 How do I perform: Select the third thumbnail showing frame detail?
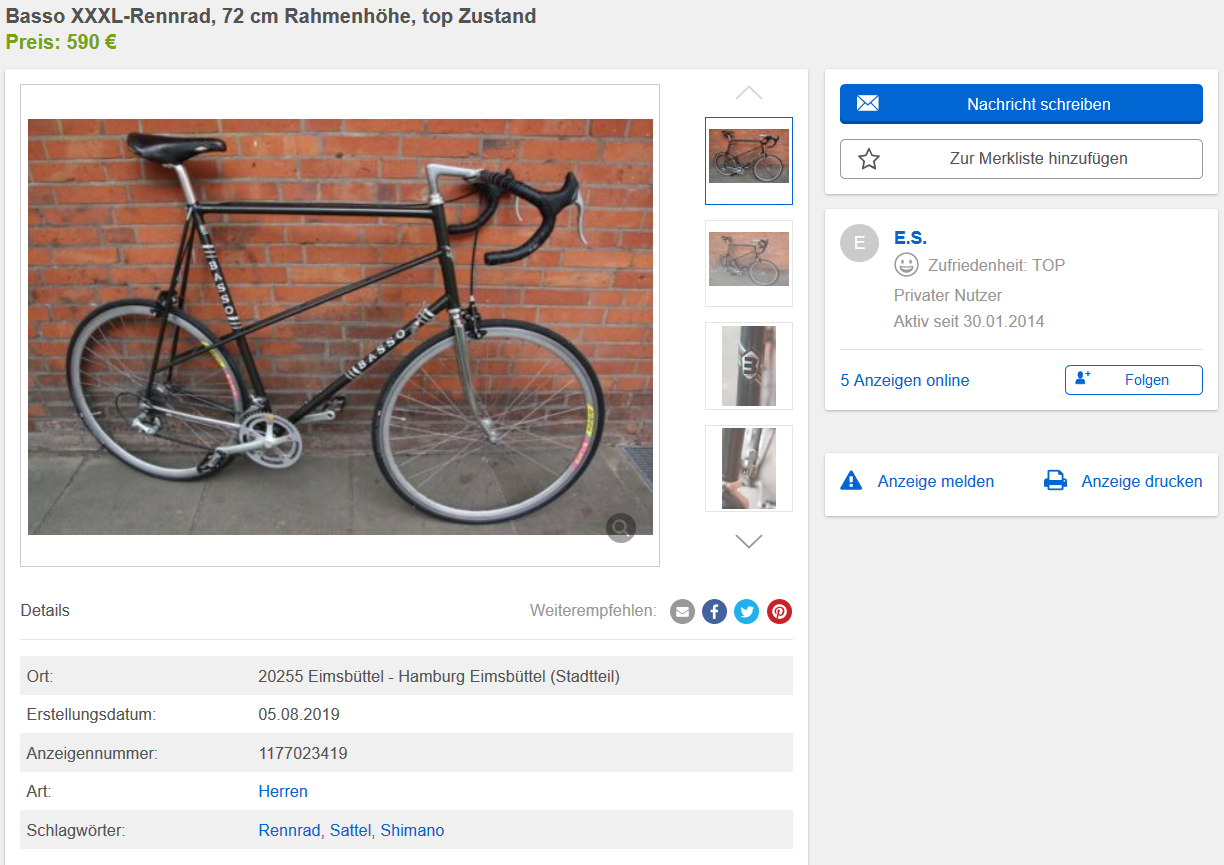click(x=748, y=365)
